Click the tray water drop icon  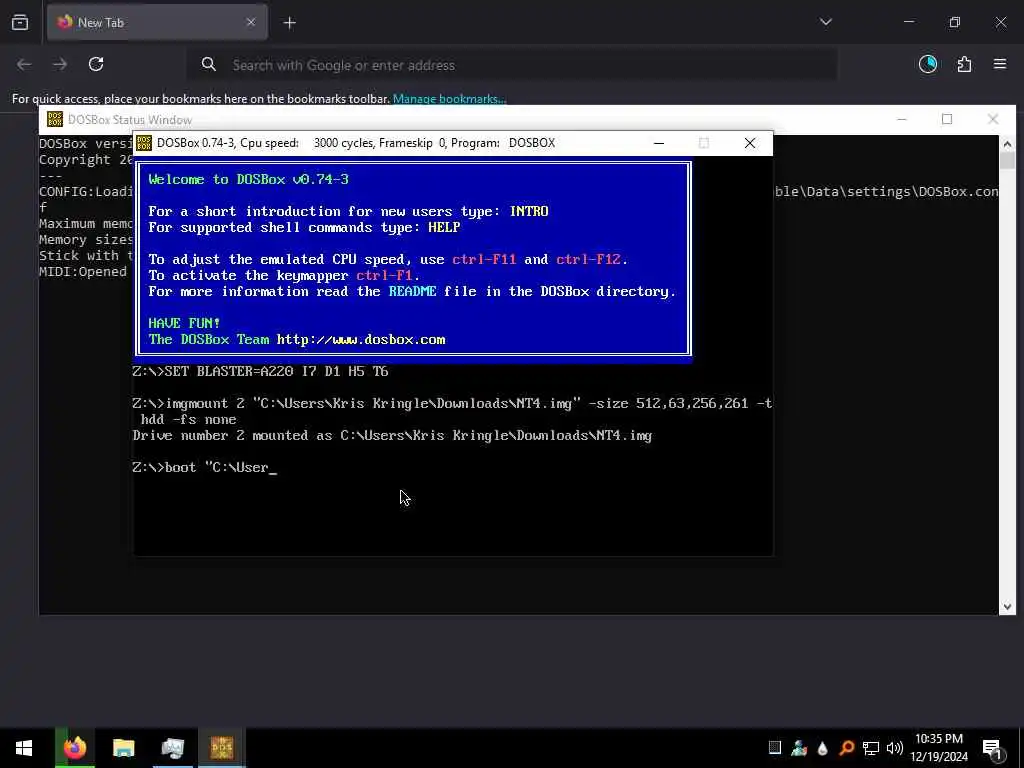(822, 748)
